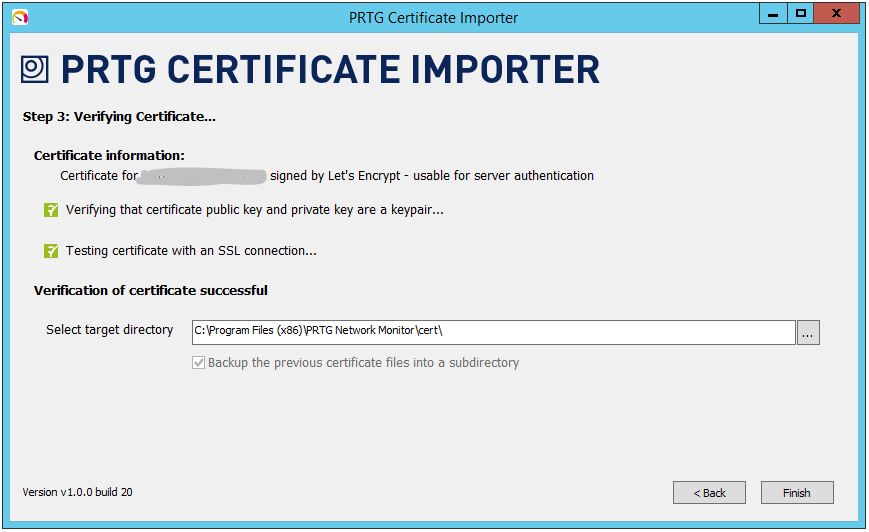Click the PRTG logo beside the heading

(x=34, y=69)
